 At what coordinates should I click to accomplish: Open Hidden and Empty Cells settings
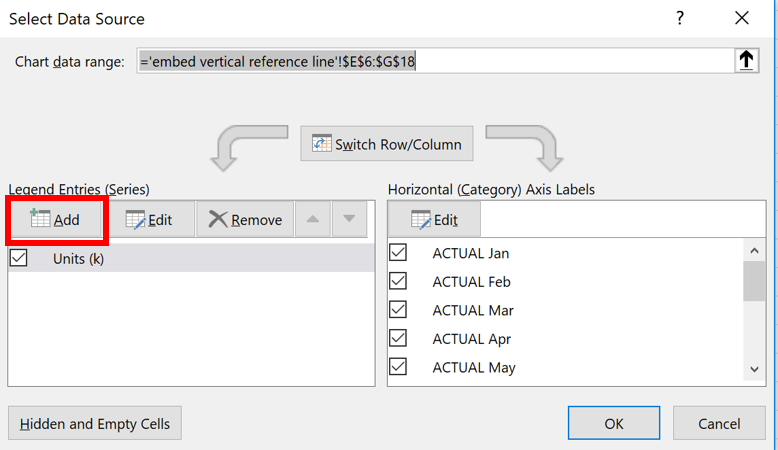(x=95, y=423)
